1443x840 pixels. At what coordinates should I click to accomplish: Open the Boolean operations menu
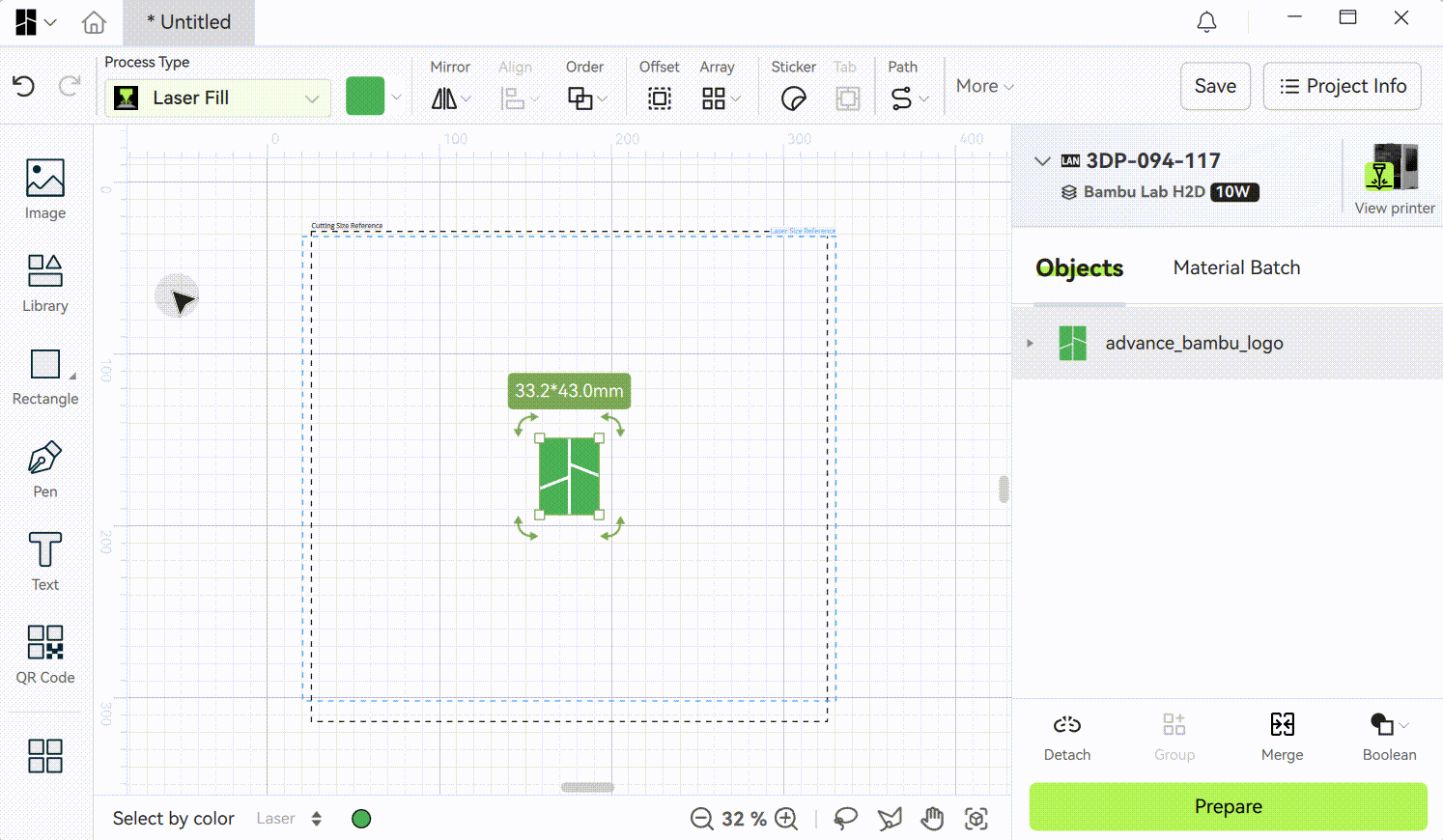[x=1389, y=738]
